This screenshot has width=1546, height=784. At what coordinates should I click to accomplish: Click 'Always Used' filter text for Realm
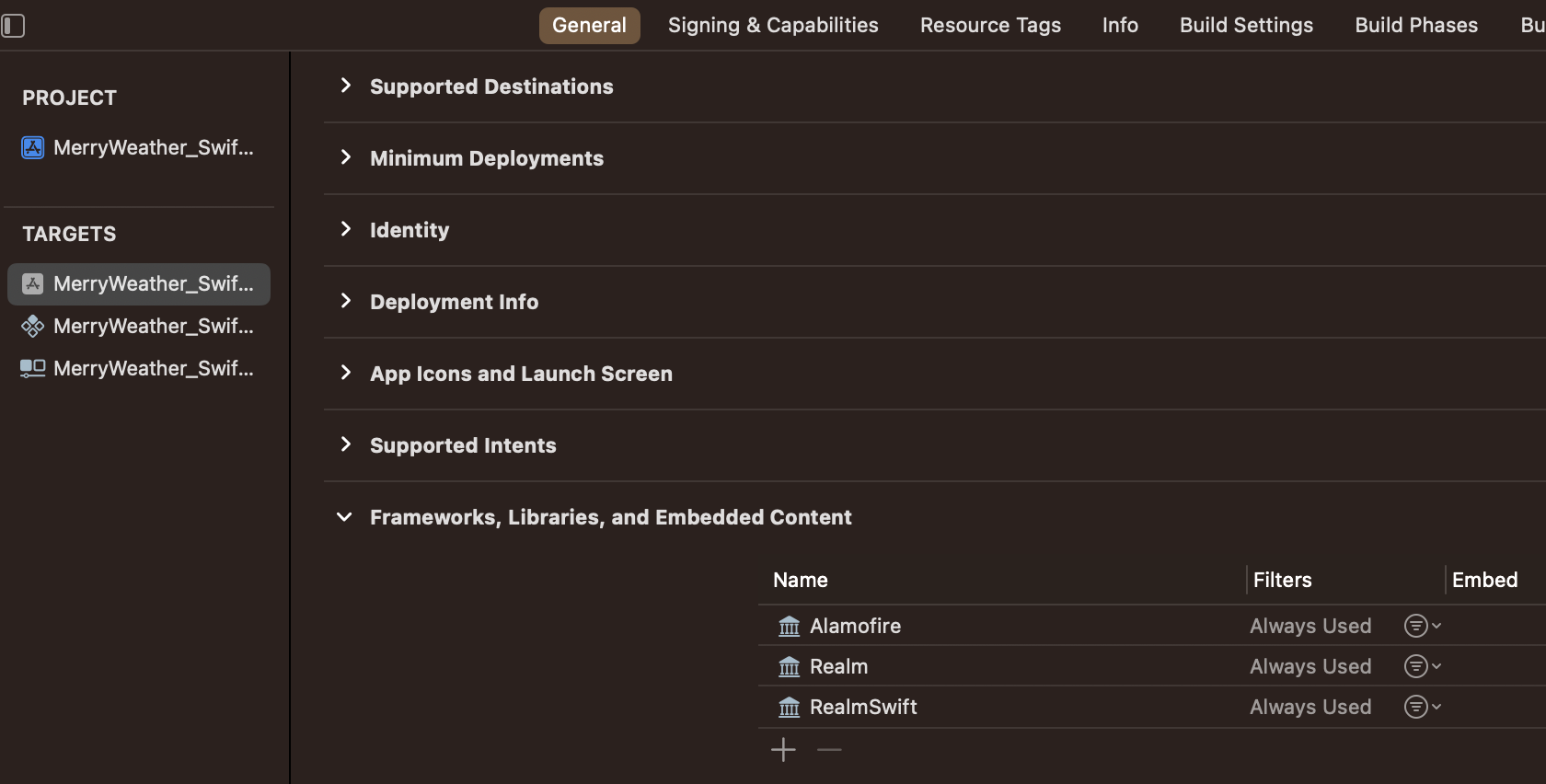click(x=1310, y=666)
